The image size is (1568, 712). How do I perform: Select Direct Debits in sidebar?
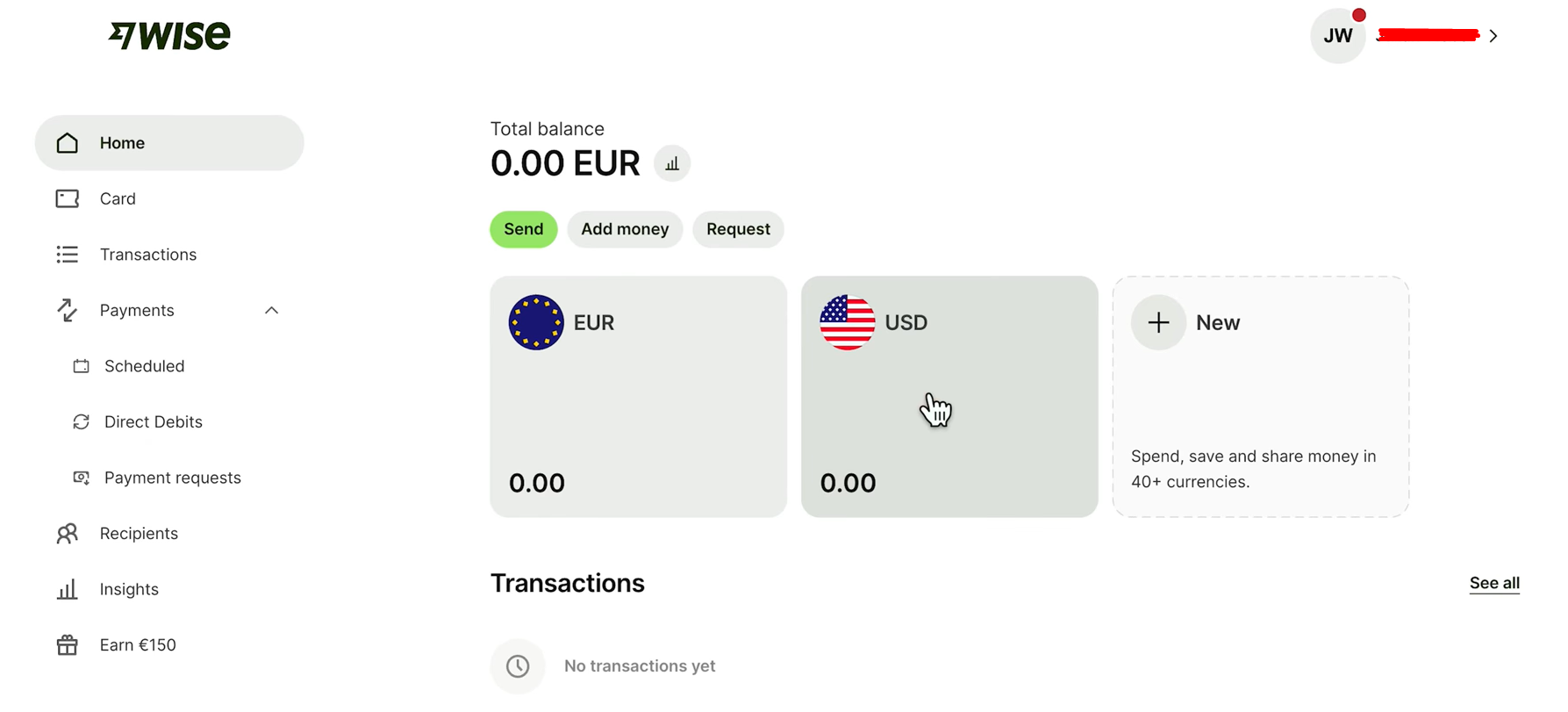point(153,422)
